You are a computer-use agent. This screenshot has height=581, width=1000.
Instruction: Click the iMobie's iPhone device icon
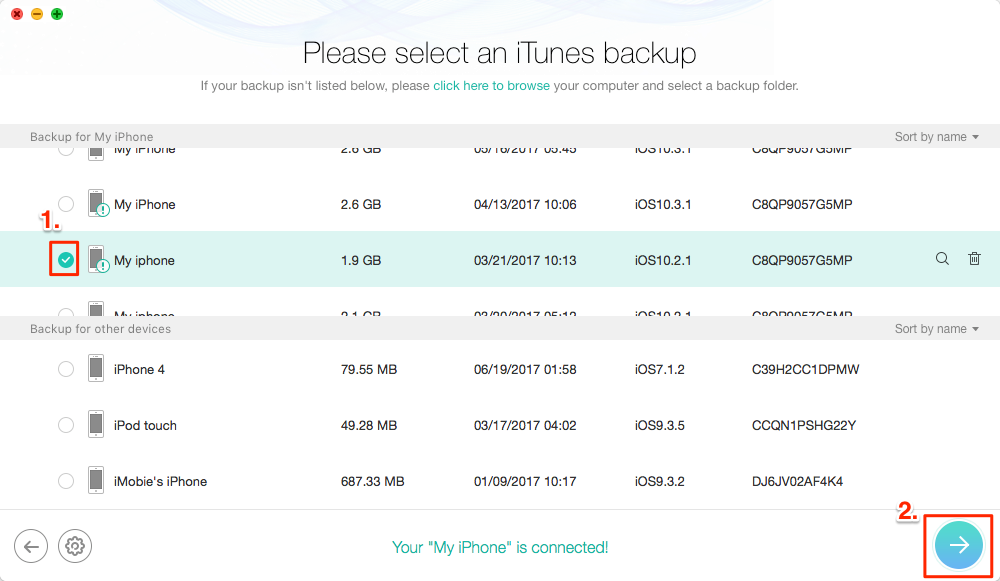96,481
